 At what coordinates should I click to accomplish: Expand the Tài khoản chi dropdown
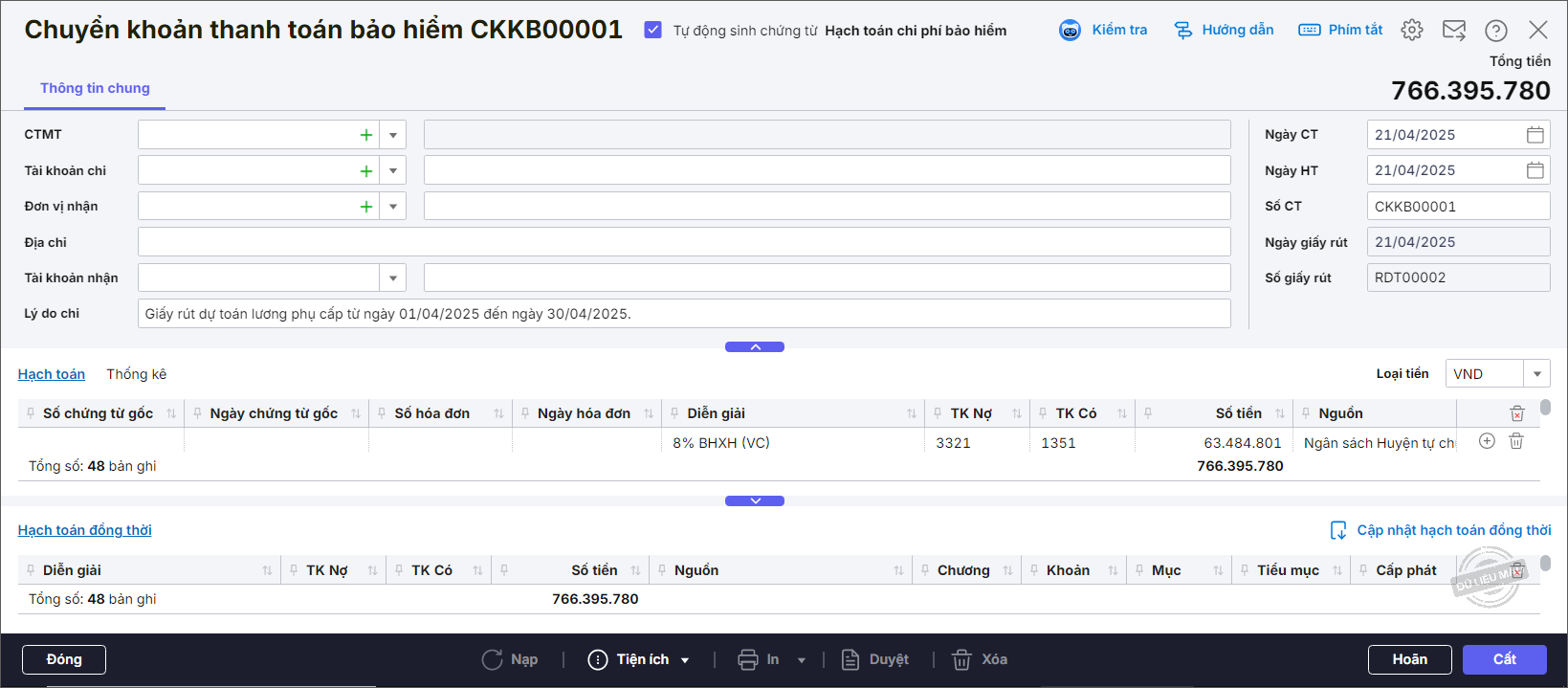click(393, 171)
